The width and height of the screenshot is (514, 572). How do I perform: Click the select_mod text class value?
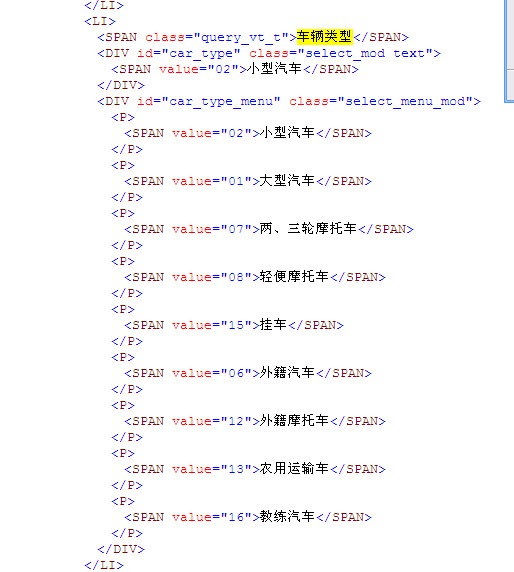coord(365,53)
